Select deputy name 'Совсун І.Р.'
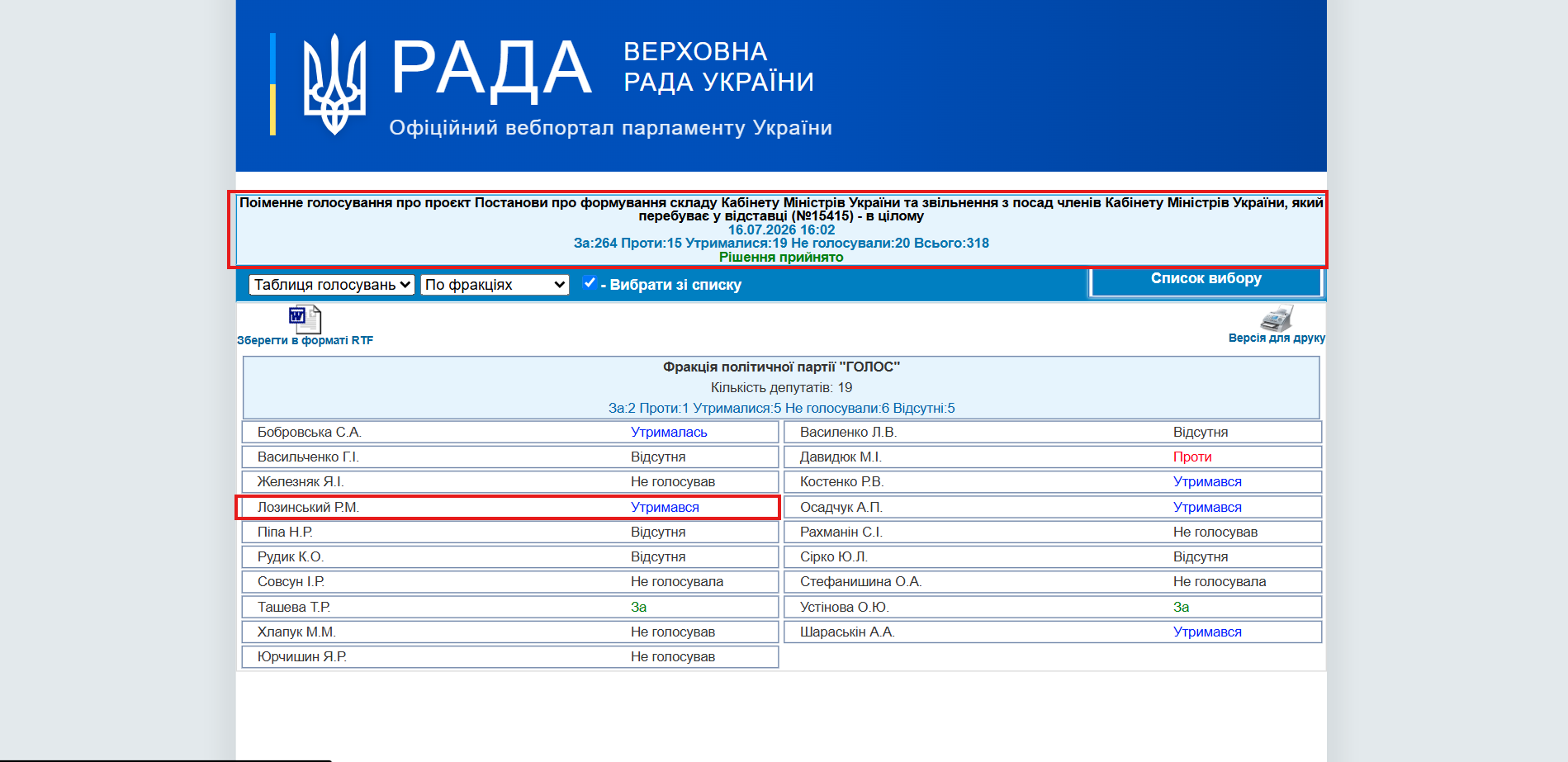 pos(291,582)
